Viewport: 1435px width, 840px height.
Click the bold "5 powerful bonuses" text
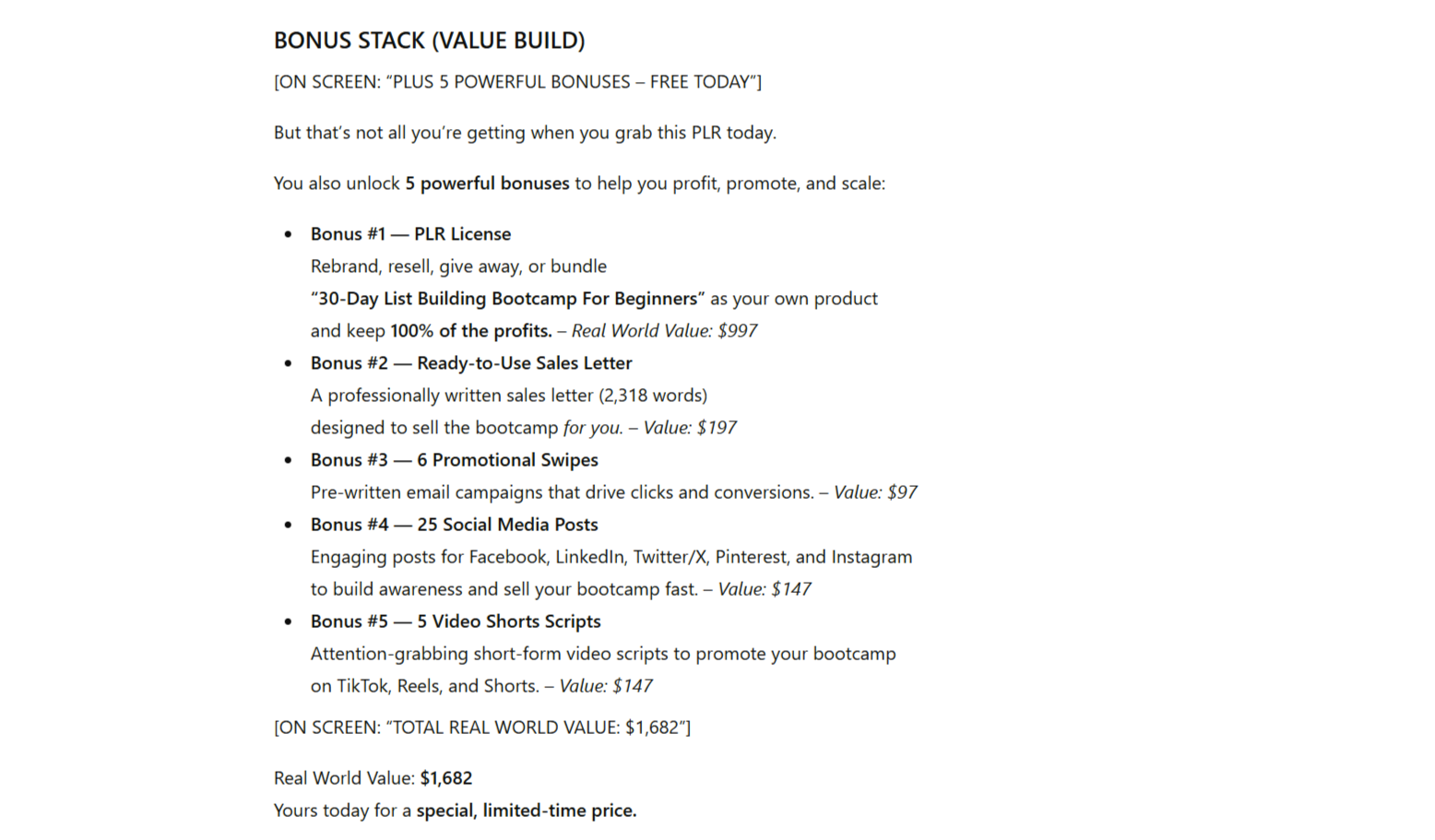(487, 183)
